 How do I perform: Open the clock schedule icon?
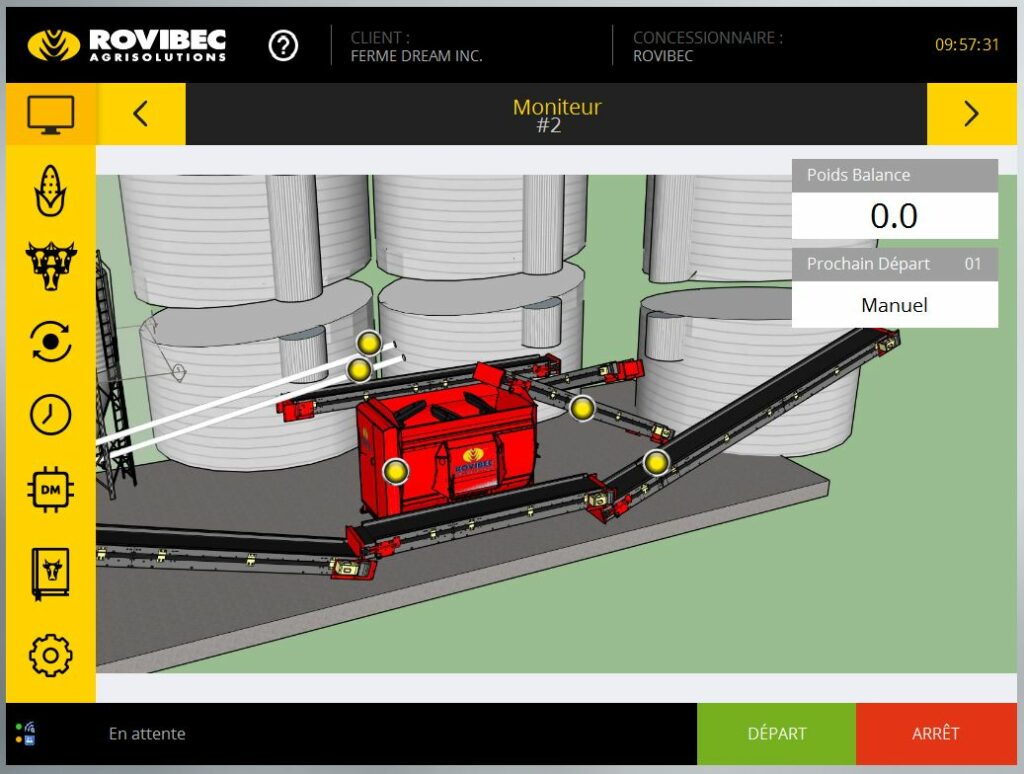(x=50, y=415)
